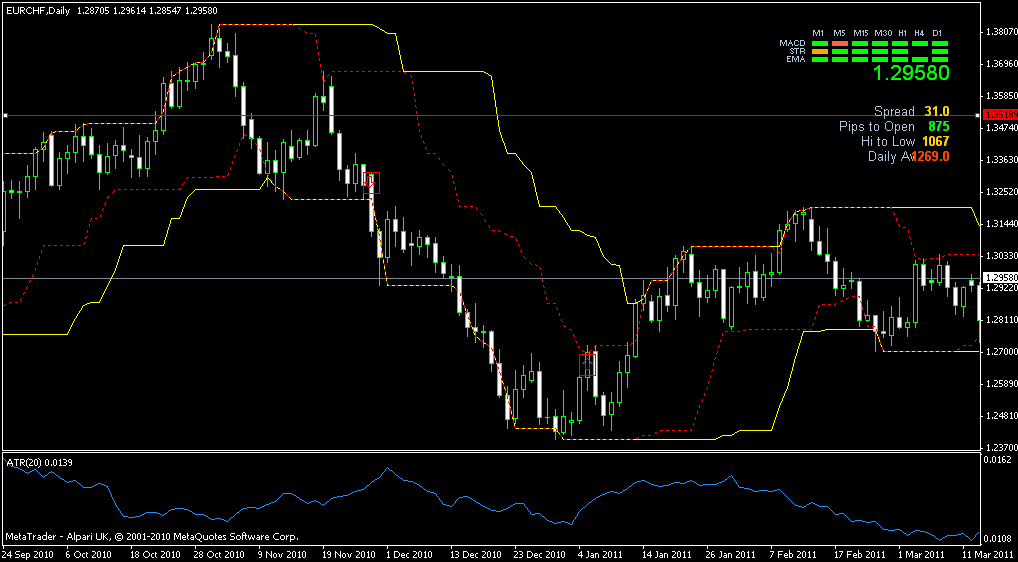Click the green MACD M30 signal bar

point(880,43)
